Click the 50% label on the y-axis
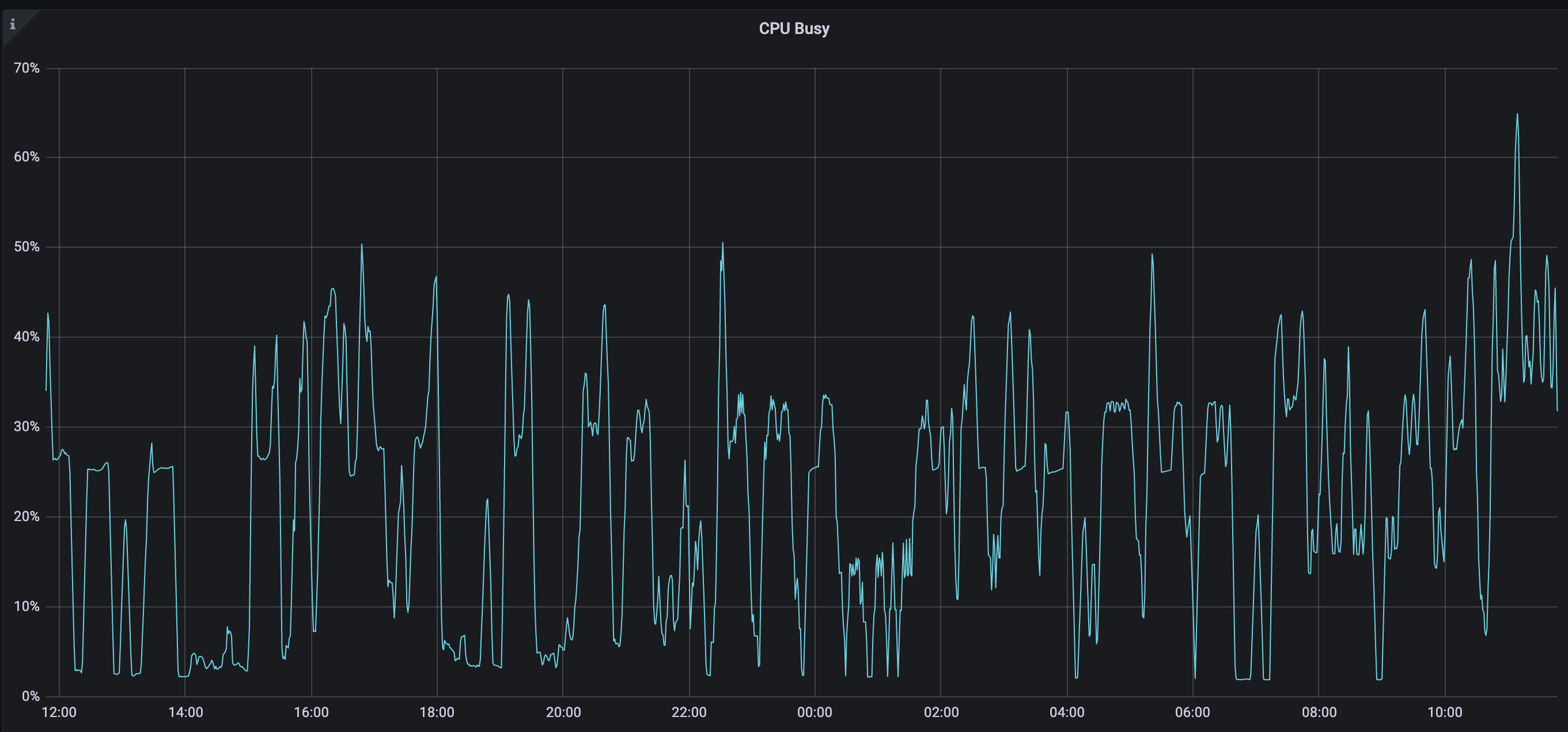Image resolution: width=1568 pixels, height=732 pixels. click(x=26, y=247)
